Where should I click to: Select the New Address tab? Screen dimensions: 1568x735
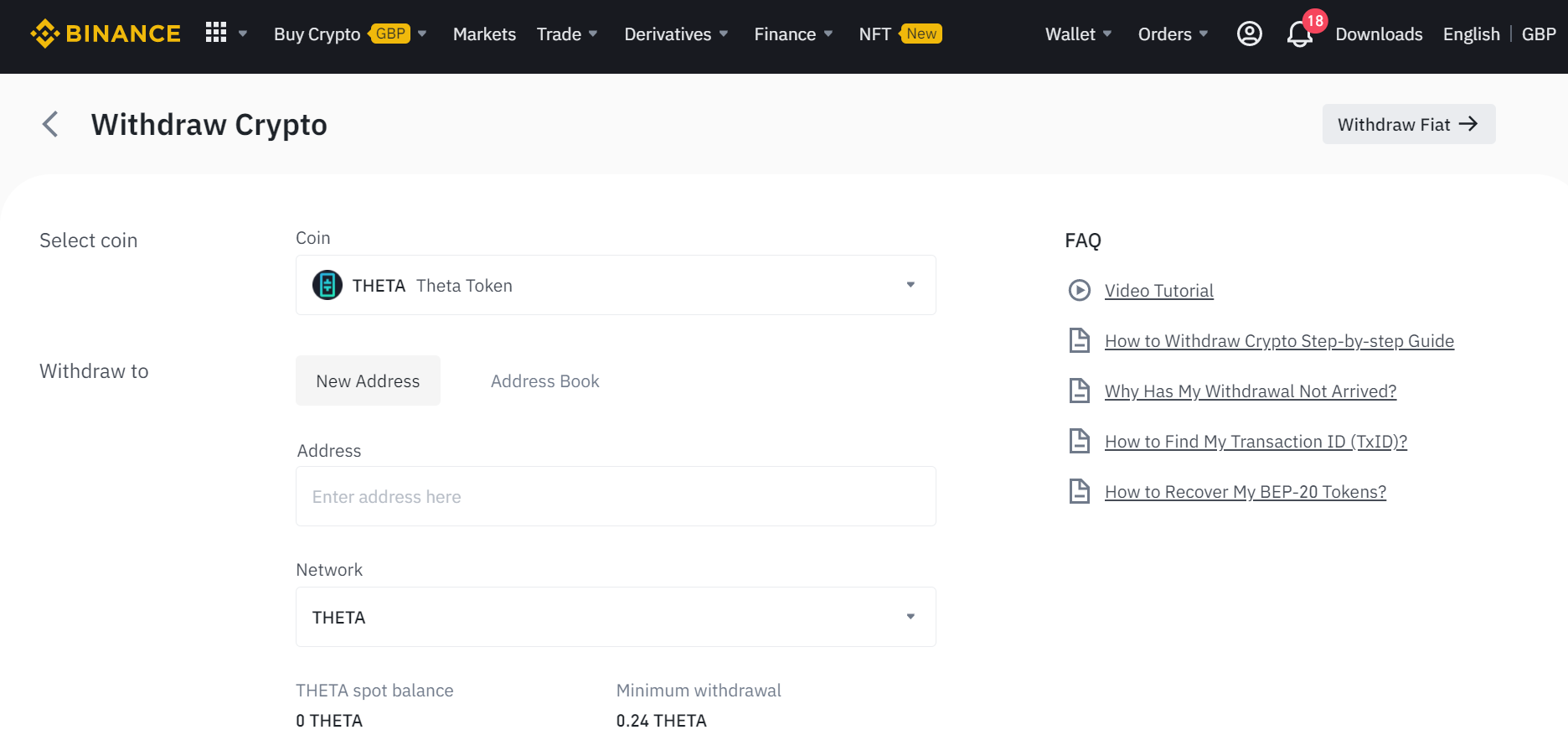click(368, 380)
